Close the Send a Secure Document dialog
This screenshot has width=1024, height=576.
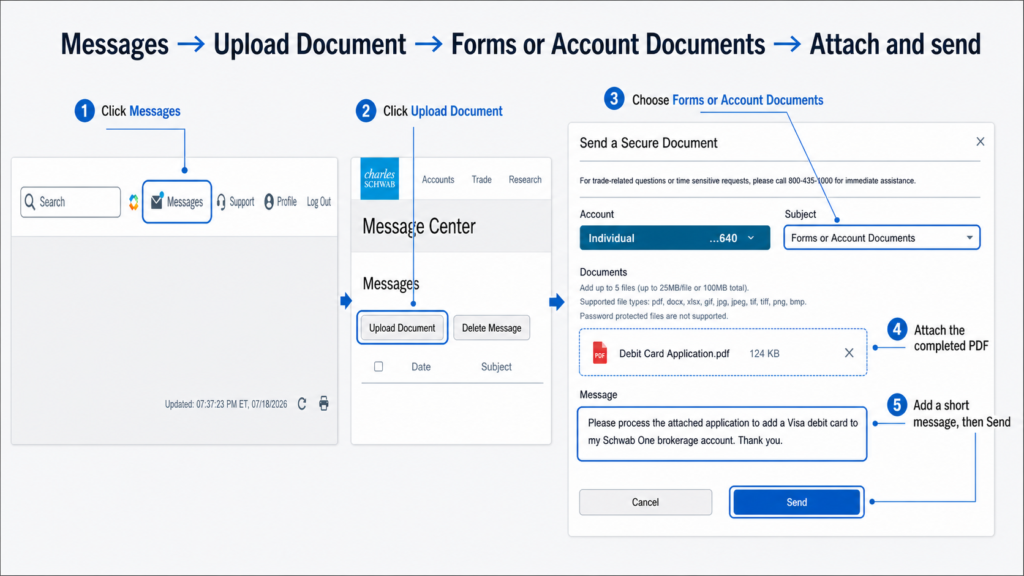pyautogui.click(x=980, y=142)
